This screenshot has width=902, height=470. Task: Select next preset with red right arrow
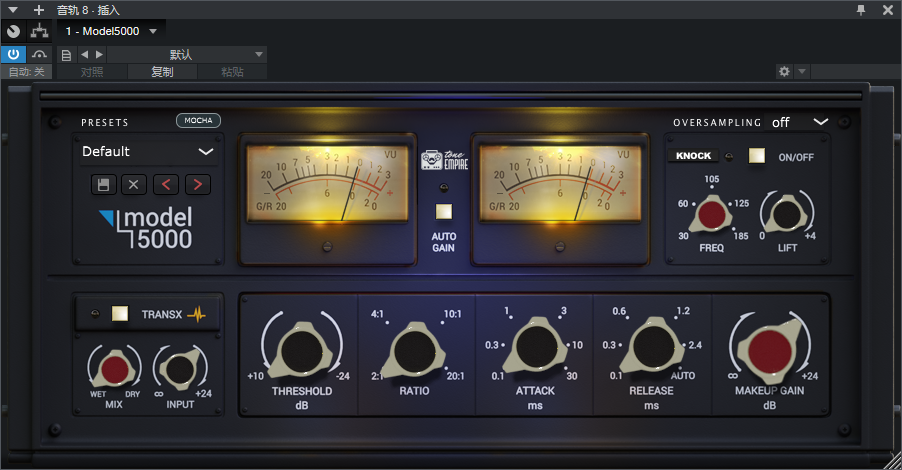[197, 185]
